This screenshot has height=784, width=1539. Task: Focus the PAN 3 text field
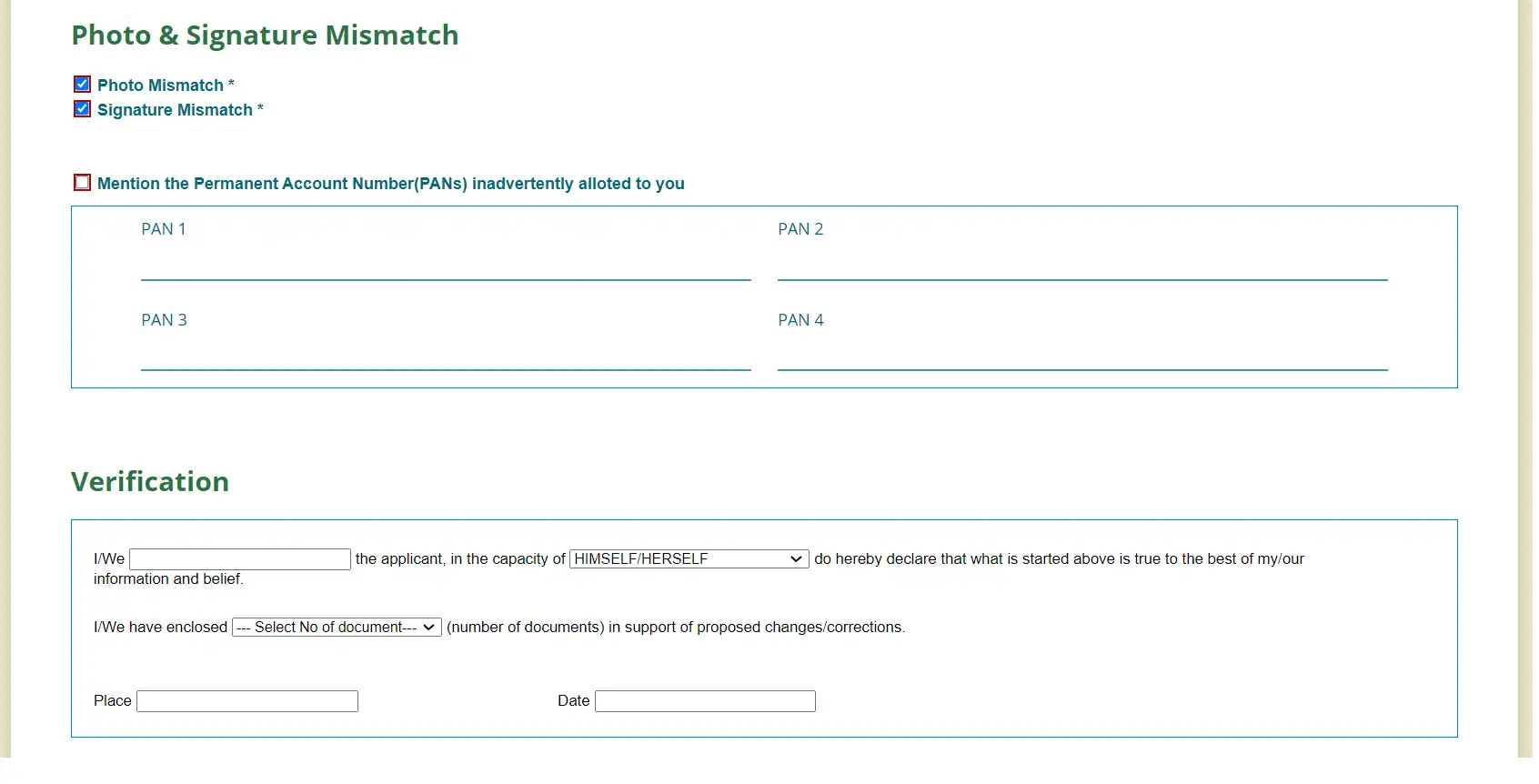(446, 354)
